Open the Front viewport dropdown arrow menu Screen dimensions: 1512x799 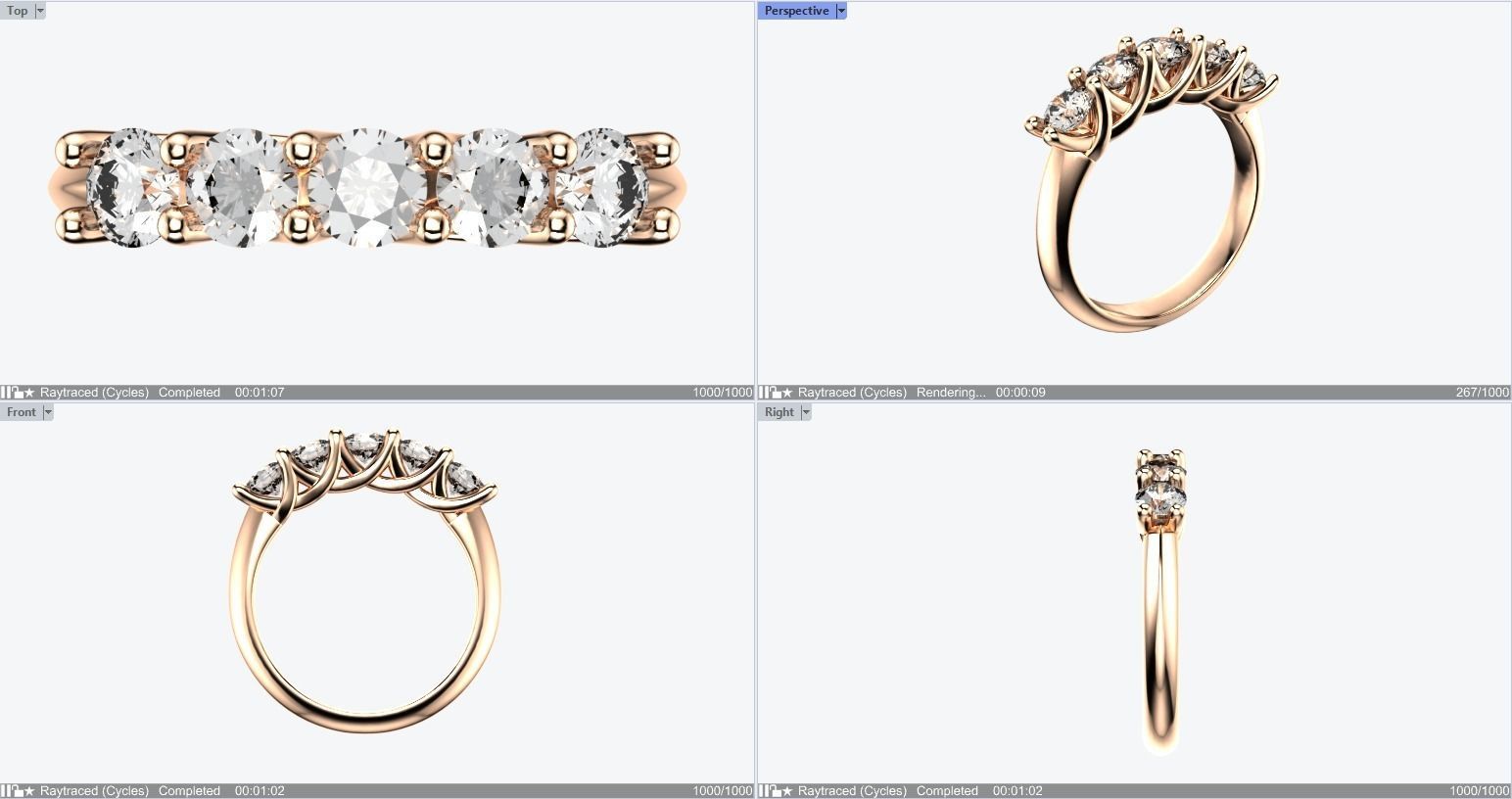coord(48,412)
